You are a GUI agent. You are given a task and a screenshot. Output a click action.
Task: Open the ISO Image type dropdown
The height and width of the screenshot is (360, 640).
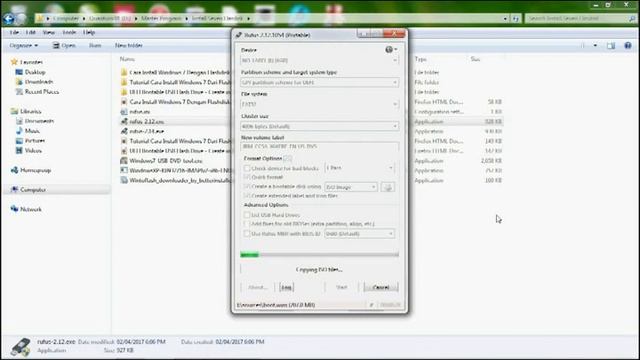coord(351,187)
